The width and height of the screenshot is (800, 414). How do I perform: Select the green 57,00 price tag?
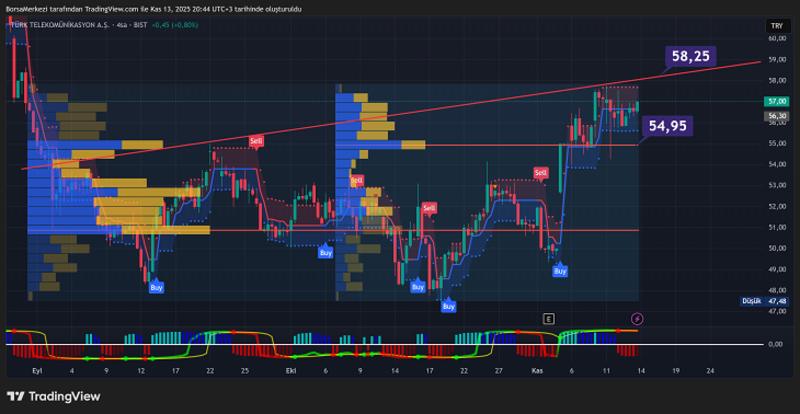[x=775, y=102]
